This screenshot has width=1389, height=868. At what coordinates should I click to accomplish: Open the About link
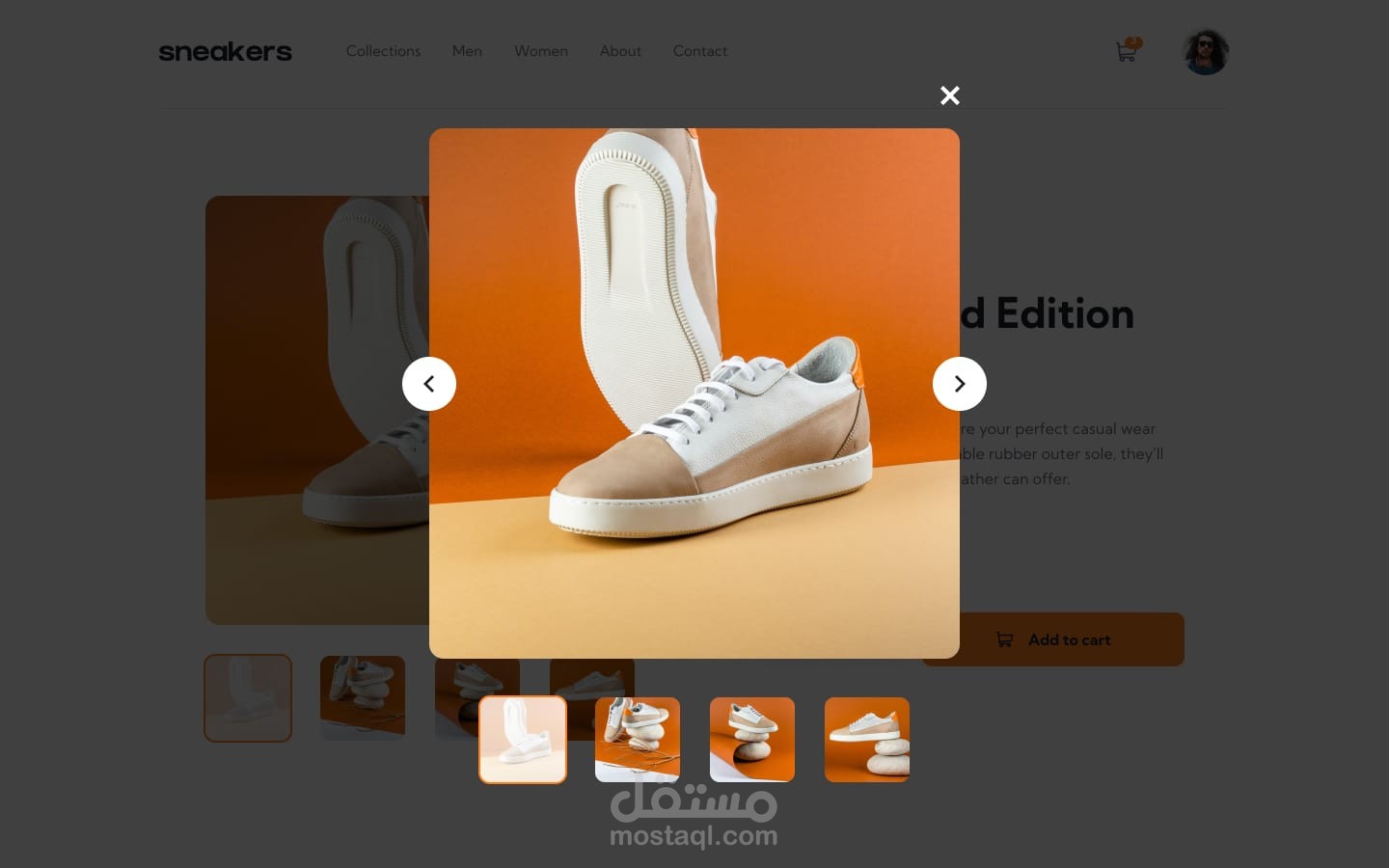click(620, 51)
